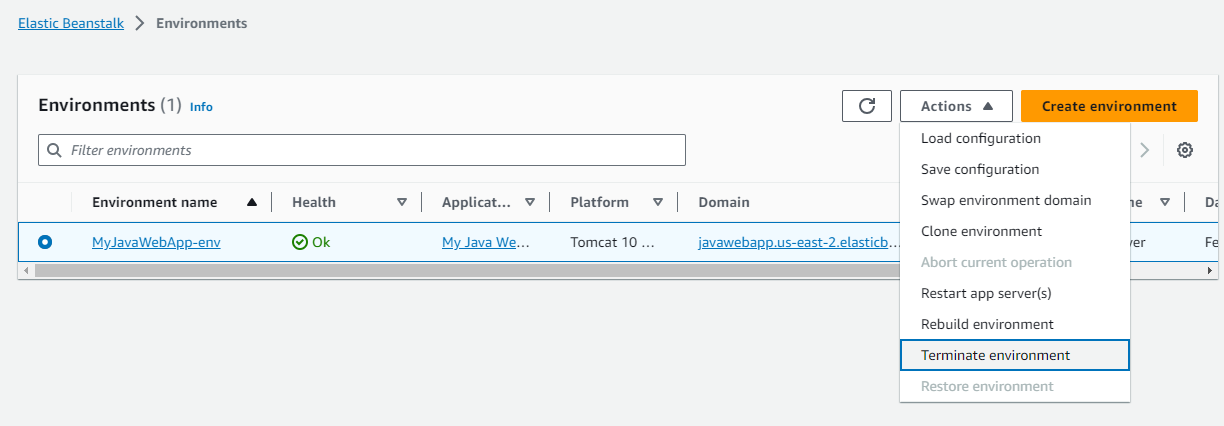Click the refresh environments icon button
This screenshot has width=1224, height=426.
867,106
